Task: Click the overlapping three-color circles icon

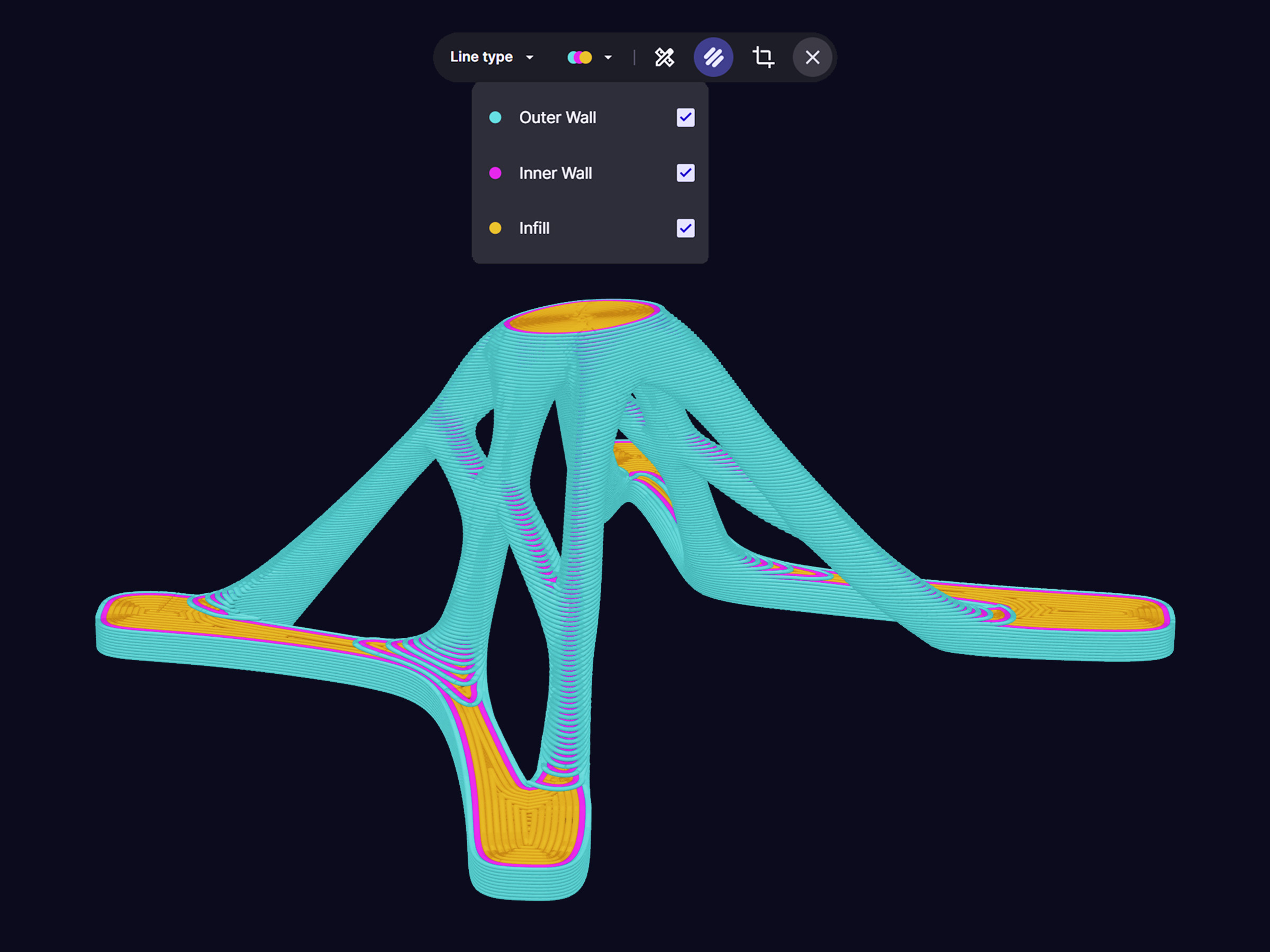Action: [579, 57]
